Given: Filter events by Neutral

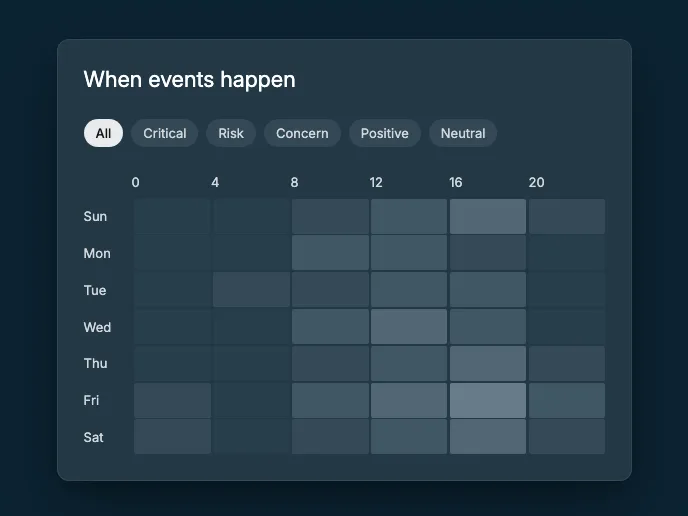Looking at the screenshot, I should pos(463,133).
